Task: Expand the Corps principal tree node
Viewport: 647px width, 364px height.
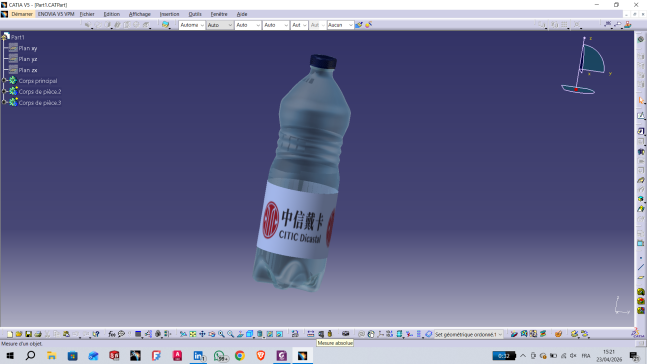Action: [4, 80]
